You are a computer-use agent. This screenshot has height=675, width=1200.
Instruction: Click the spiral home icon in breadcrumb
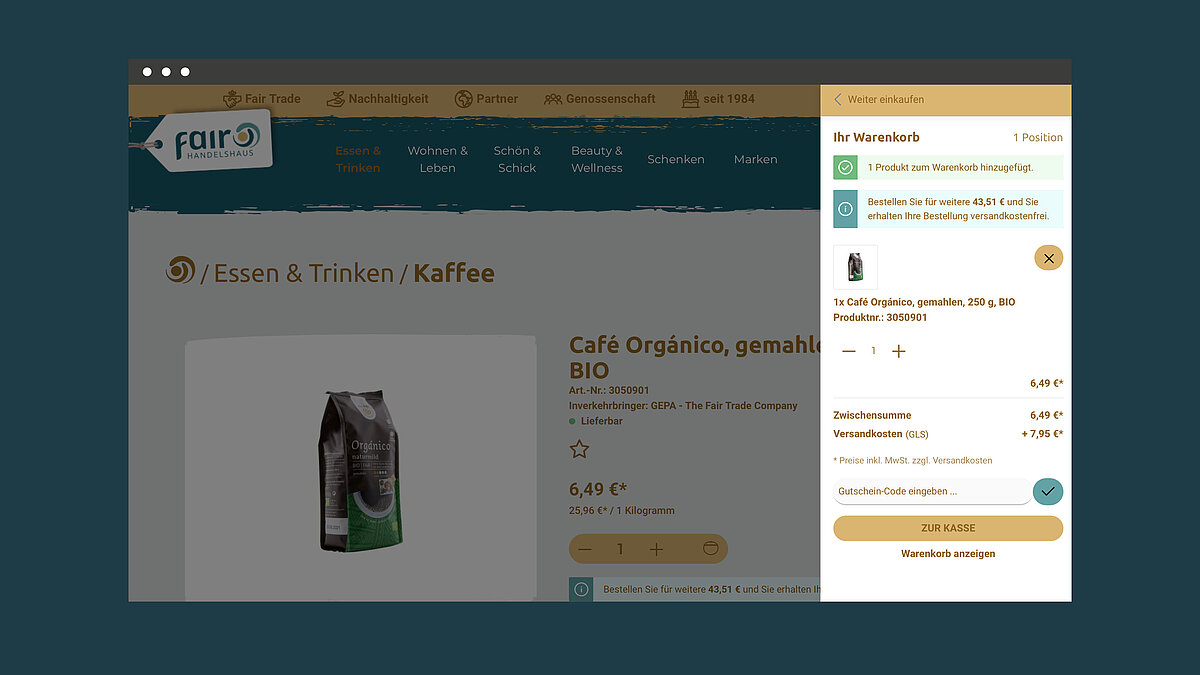(x=181, y=271)
